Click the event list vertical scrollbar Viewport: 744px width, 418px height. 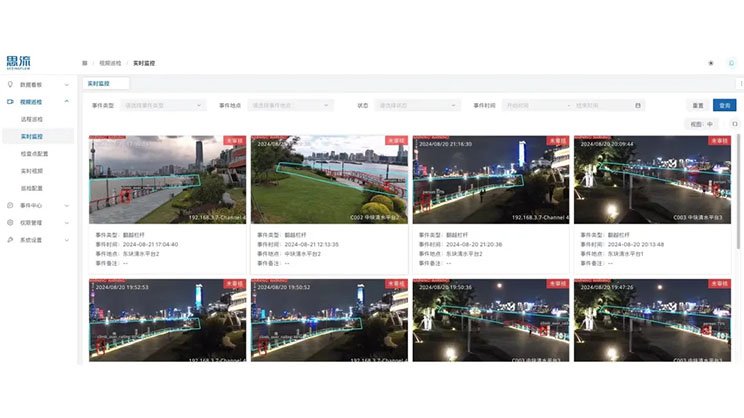point(738,192)
